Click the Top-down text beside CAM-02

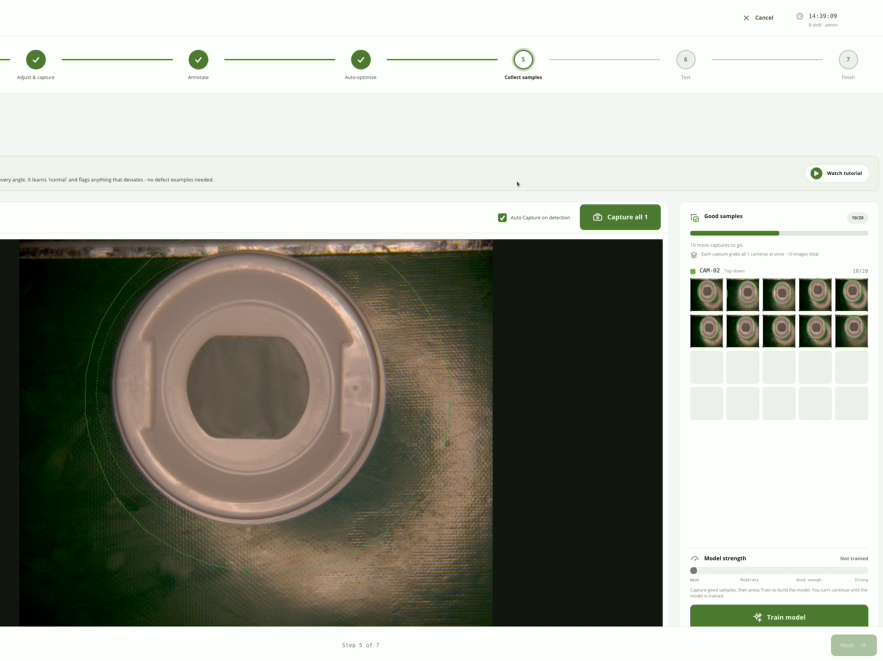click(x=734, y=271)
